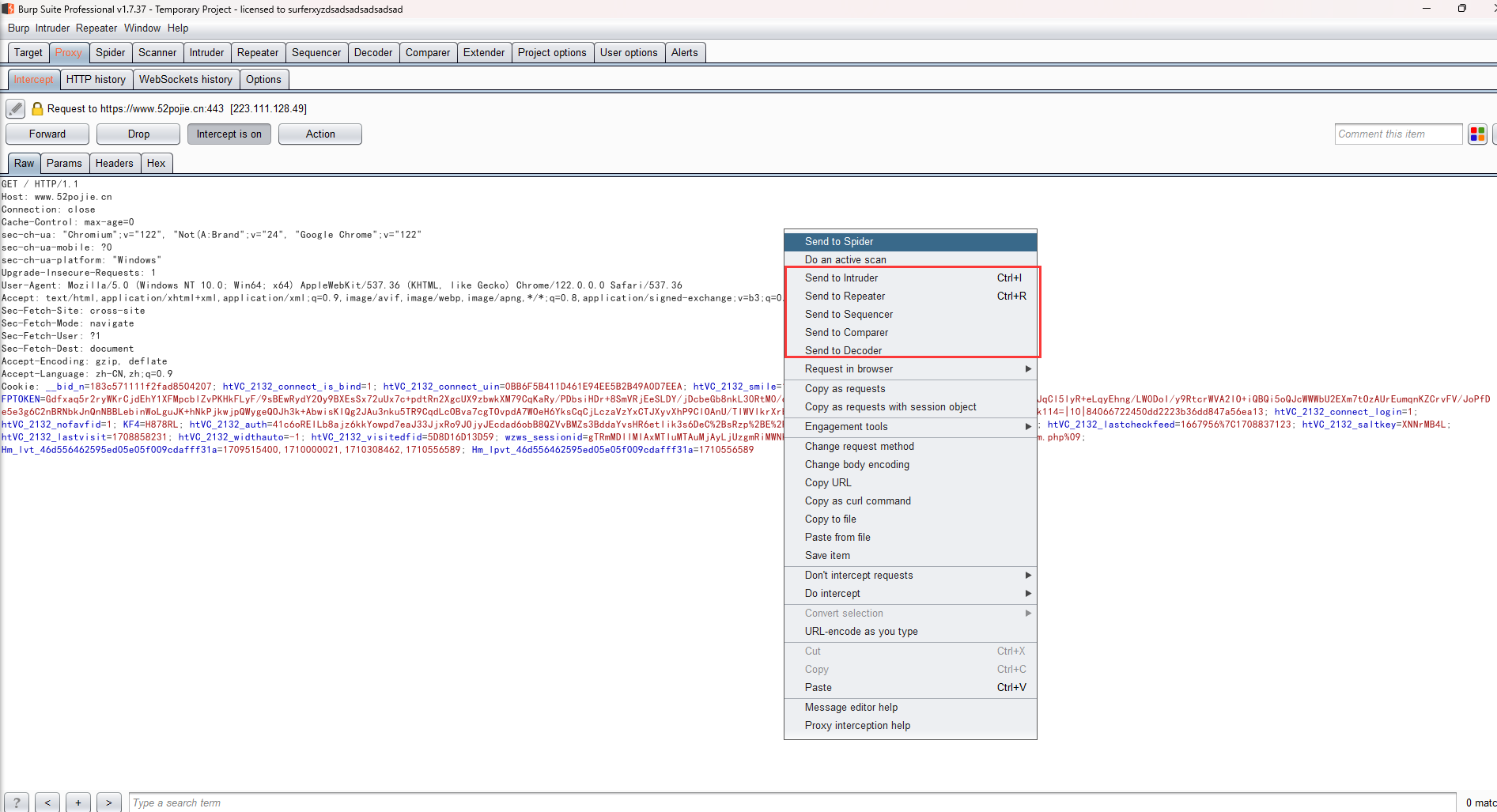This screenshot has height=812, width=1497.
Task: Select Copy as requests with session object
Action: click(x=910, y=407)
